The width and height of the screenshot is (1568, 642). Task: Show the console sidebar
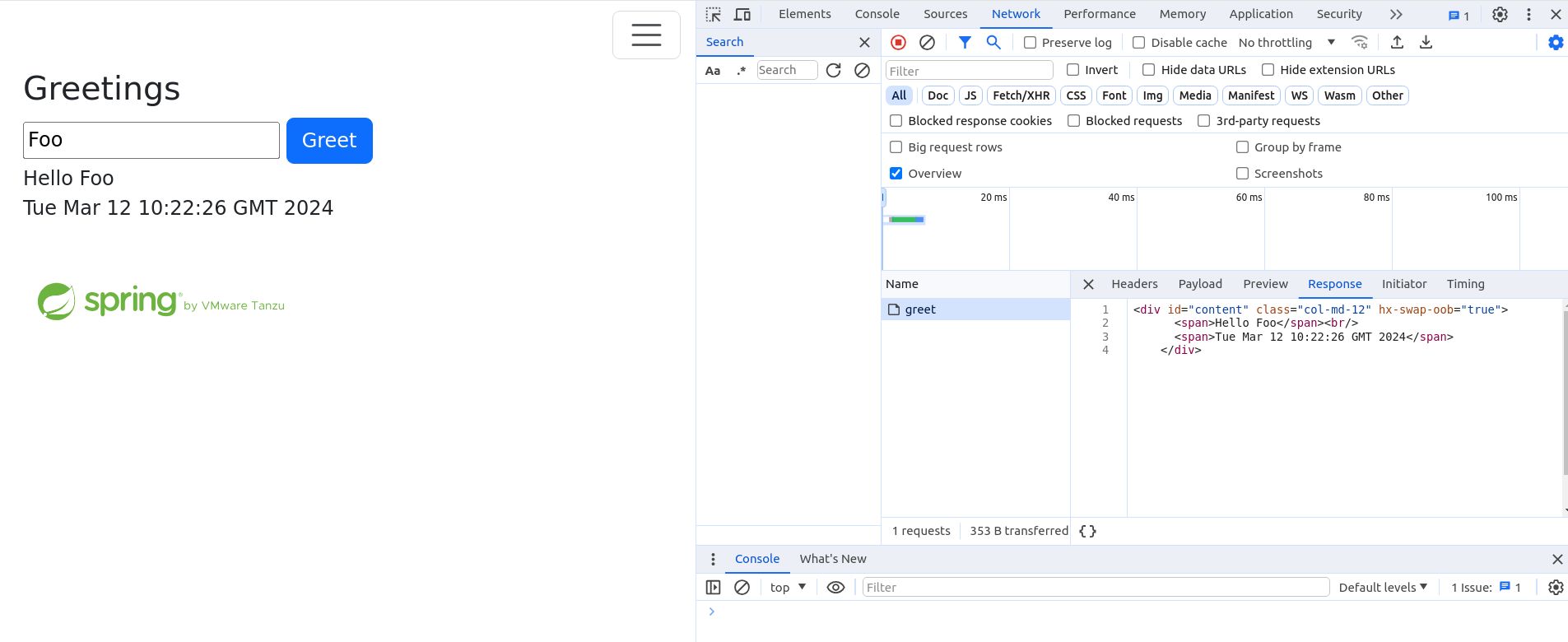click(x=714, y=588)
